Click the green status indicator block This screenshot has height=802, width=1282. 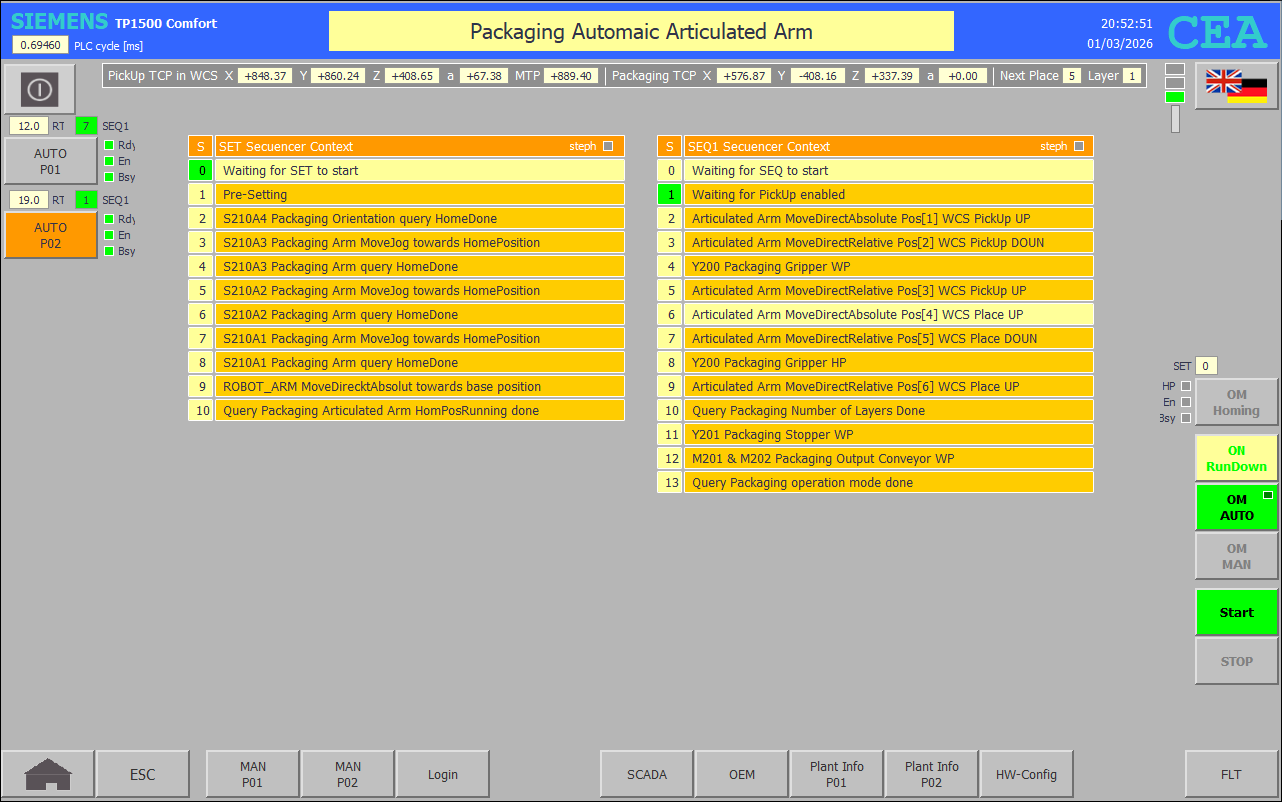[x=1175, y=97]
